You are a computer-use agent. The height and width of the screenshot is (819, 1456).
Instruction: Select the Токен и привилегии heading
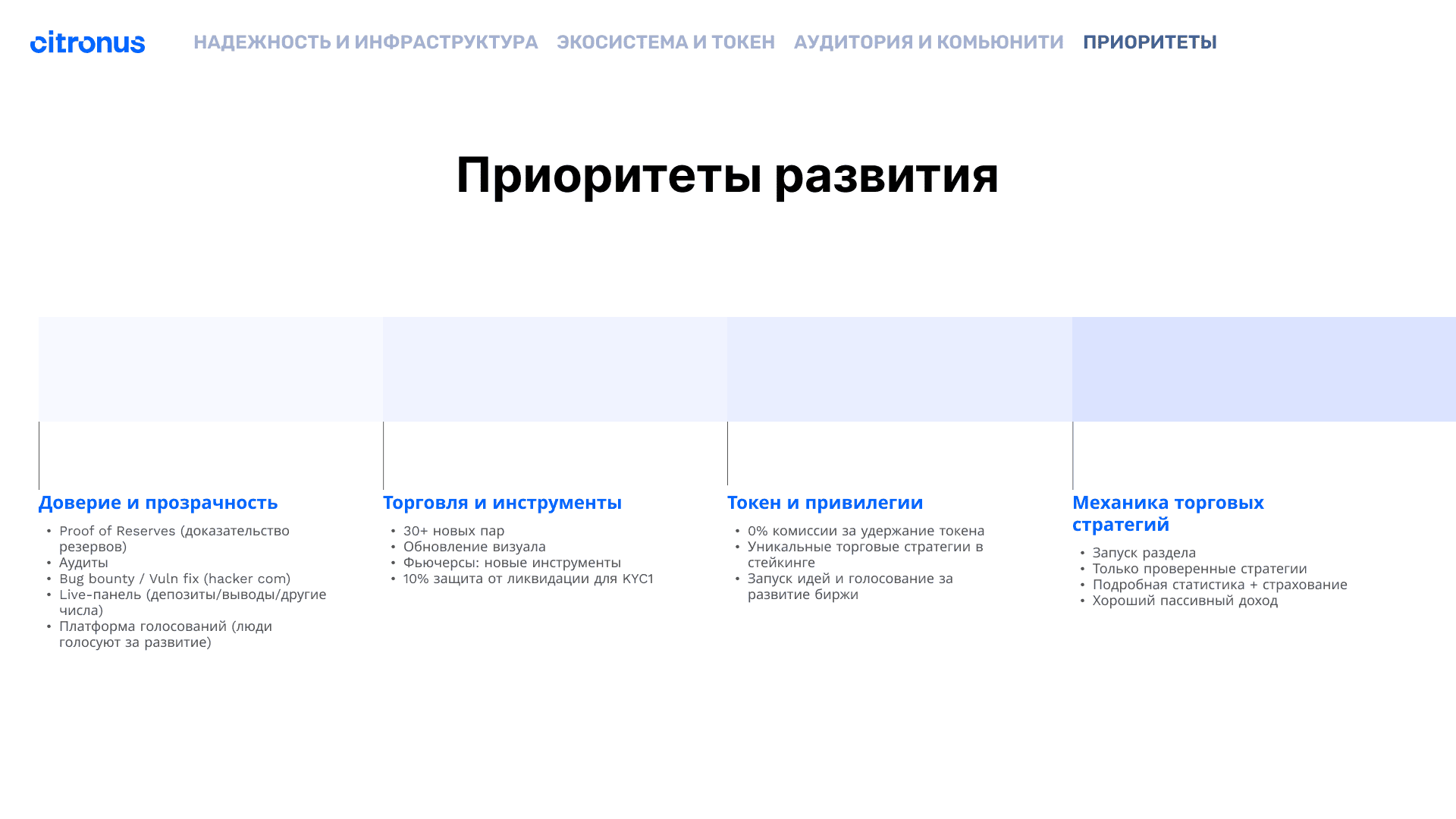pos(825,503)
